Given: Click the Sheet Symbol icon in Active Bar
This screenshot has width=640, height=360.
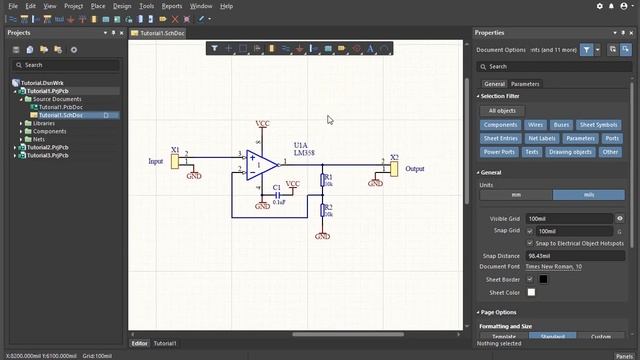Looking at the screenshot, I should click(x=328, y=49).
